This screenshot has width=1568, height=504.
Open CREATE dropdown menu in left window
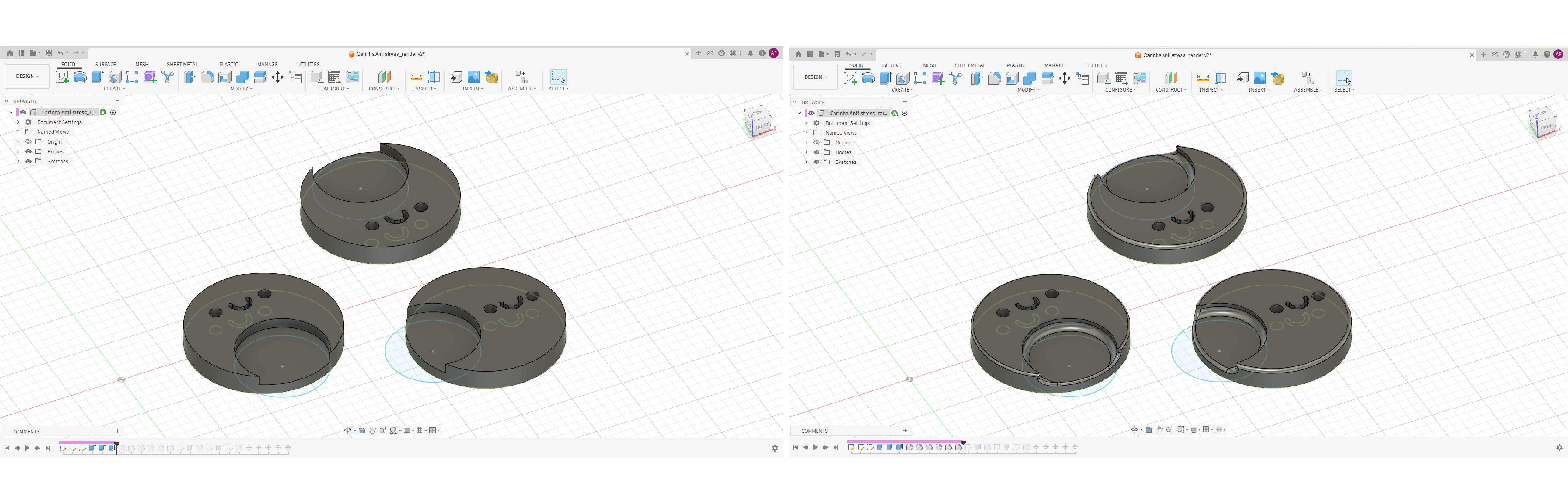(x=114, y=89)
